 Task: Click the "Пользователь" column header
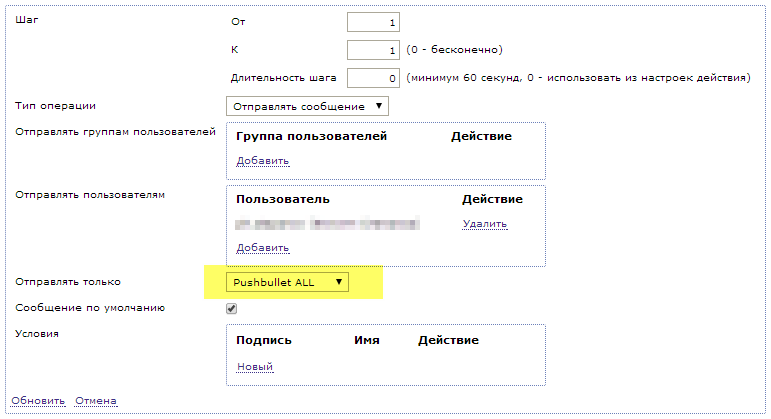(282, 199)
